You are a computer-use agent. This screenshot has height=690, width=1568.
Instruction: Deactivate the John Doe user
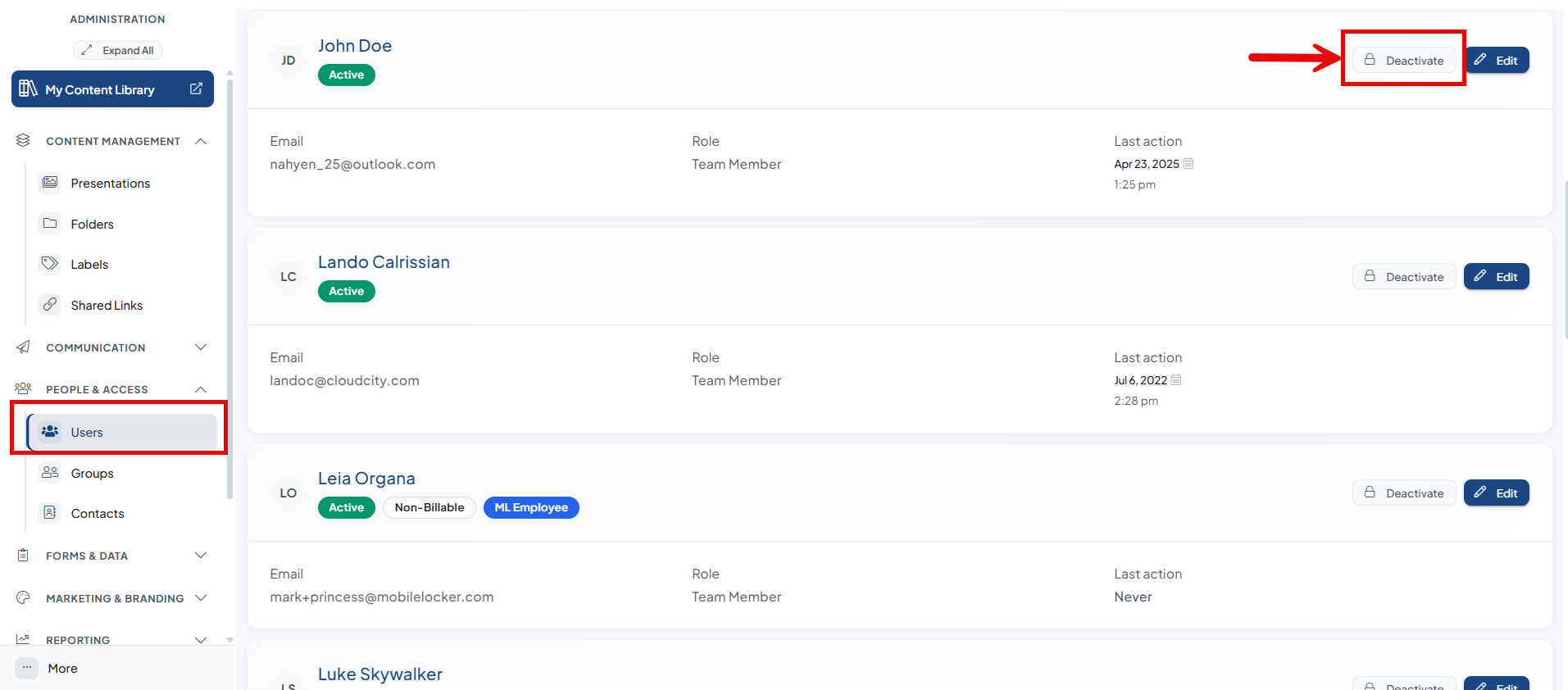pos(1404,60)
